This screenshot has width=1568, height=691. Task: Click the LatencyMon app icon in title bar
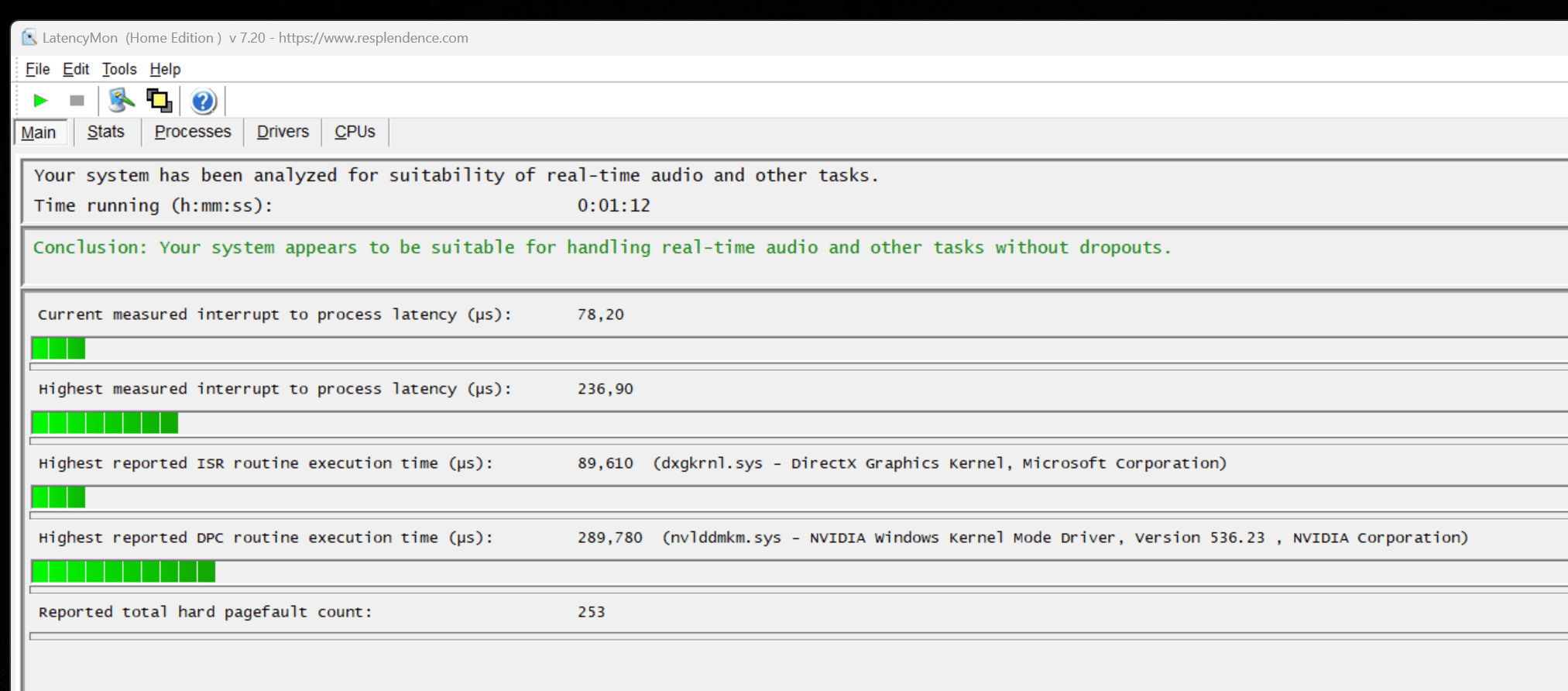29,37
